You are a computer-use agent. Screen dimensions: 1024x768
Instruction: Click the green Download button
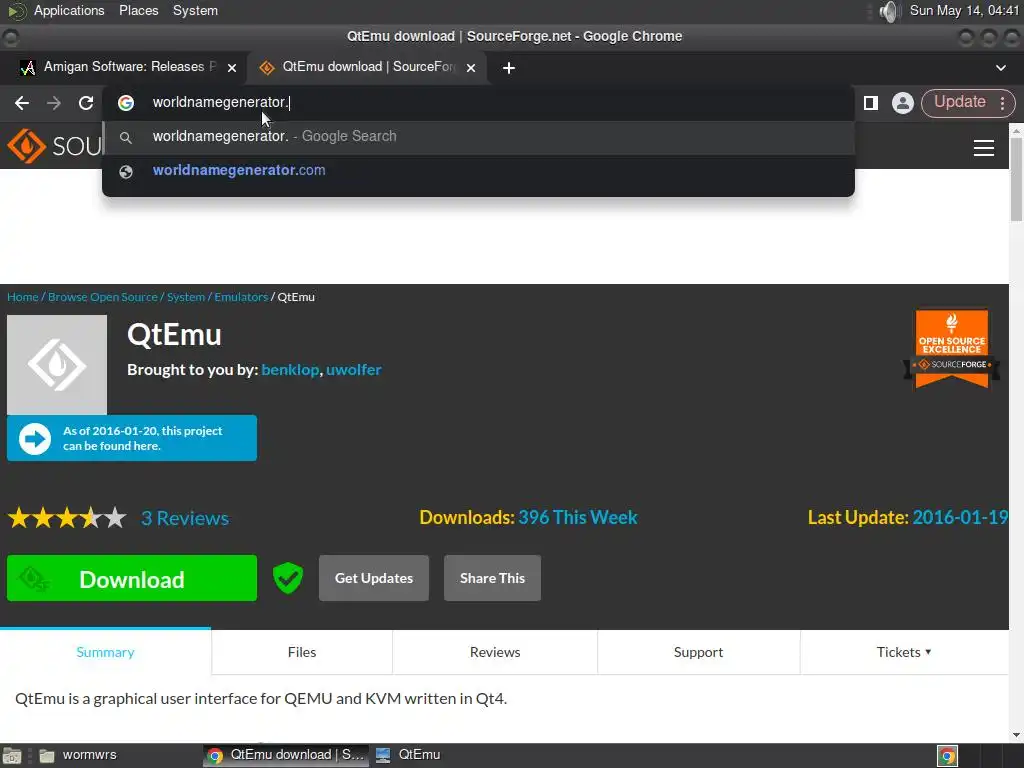point(132,579)
